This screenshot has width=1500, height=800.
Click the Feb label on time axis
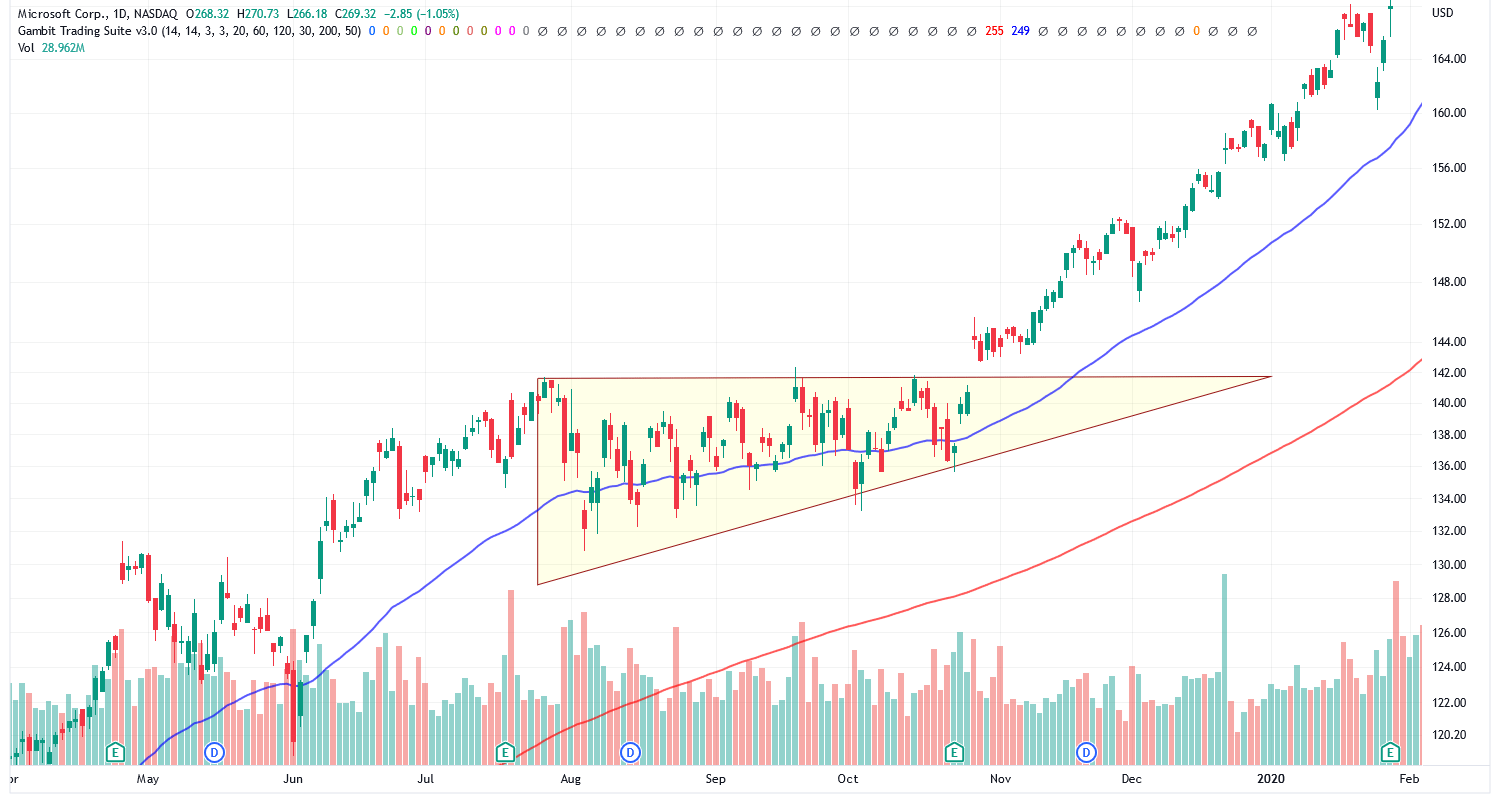1408,778
